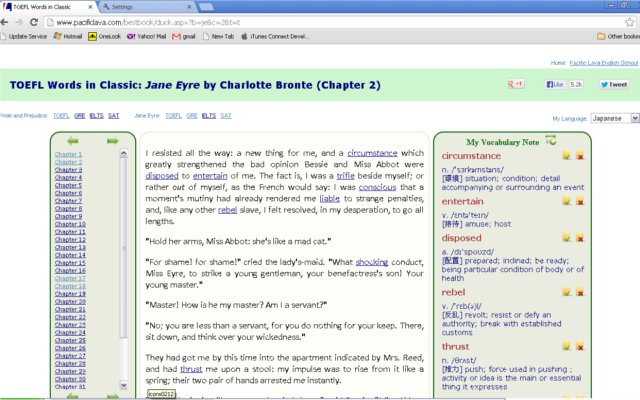Open Pride and Prejudice IELTS link
The height and width of the screenshot is (400, 640).
click(96, 116)
